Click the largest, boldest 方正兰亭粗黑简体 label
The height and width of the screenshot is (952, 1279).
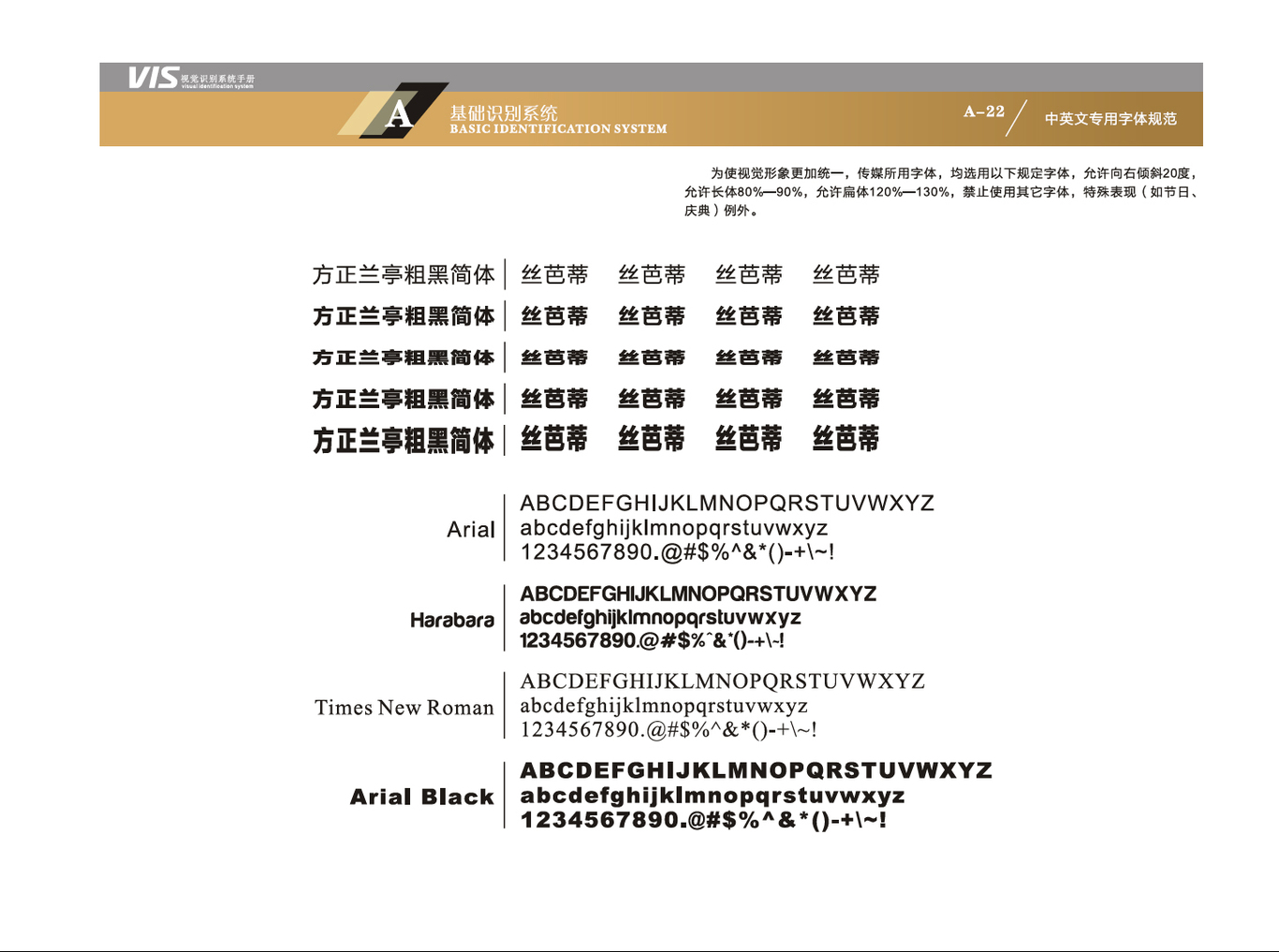[404, 440]
